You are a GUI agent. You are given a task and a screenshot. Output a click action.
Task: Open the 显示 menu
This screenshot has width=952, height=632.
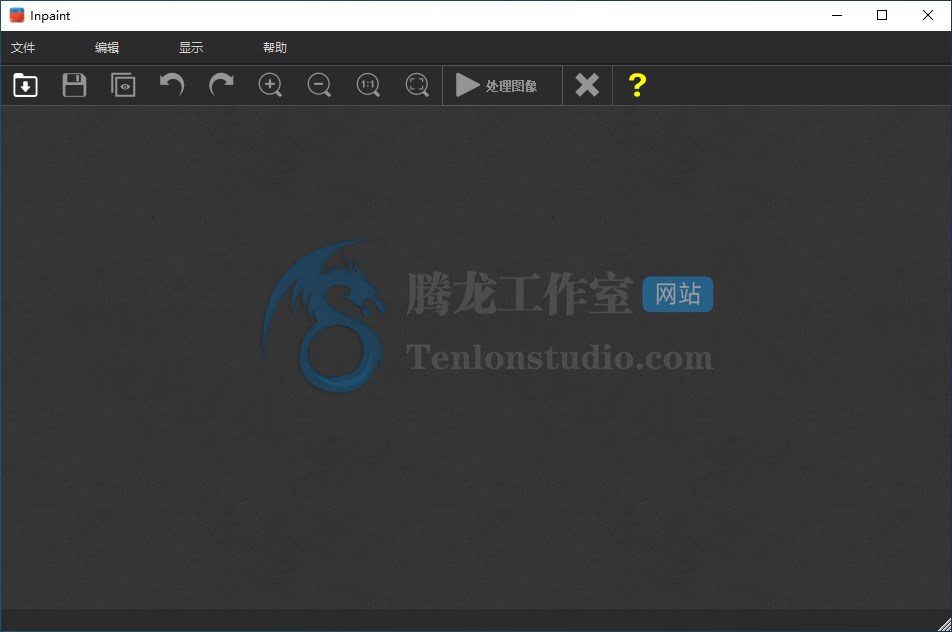pyautogui.click(x=191, y=47)
